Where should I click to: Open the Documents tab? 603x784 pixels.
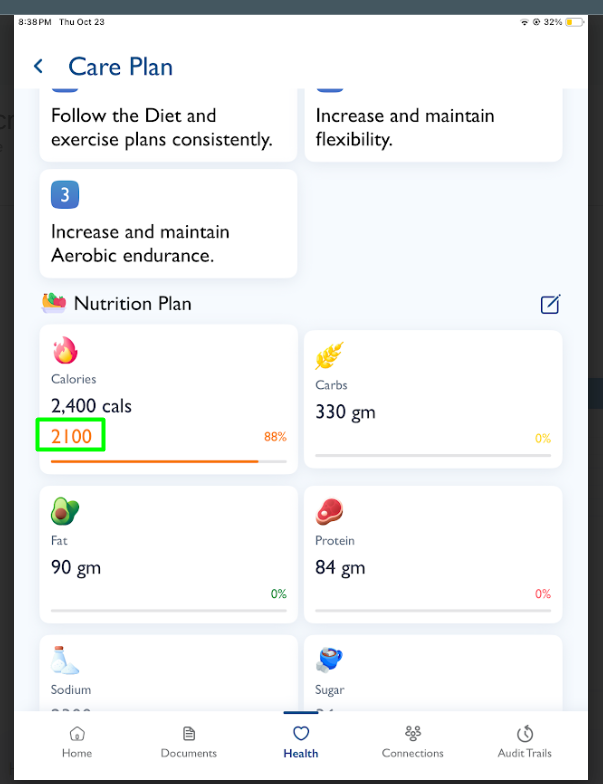[x=189, y=741]
